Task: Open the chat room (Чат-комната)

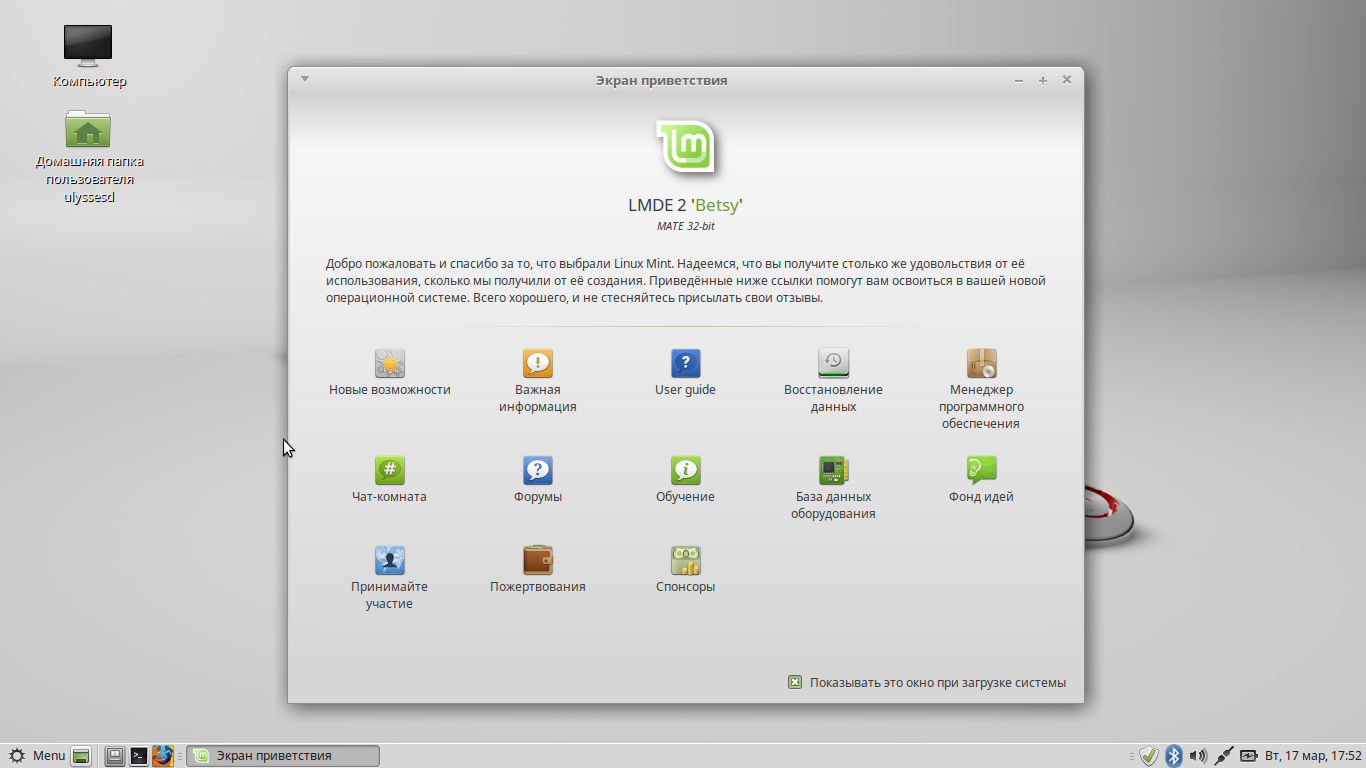Action: 389,472
